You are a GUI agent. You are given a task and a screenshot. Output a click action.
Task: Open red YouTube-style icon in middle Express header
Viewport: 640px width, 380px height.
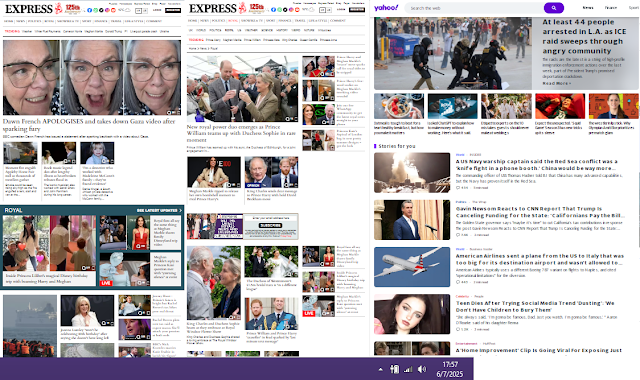pos(297,10)
